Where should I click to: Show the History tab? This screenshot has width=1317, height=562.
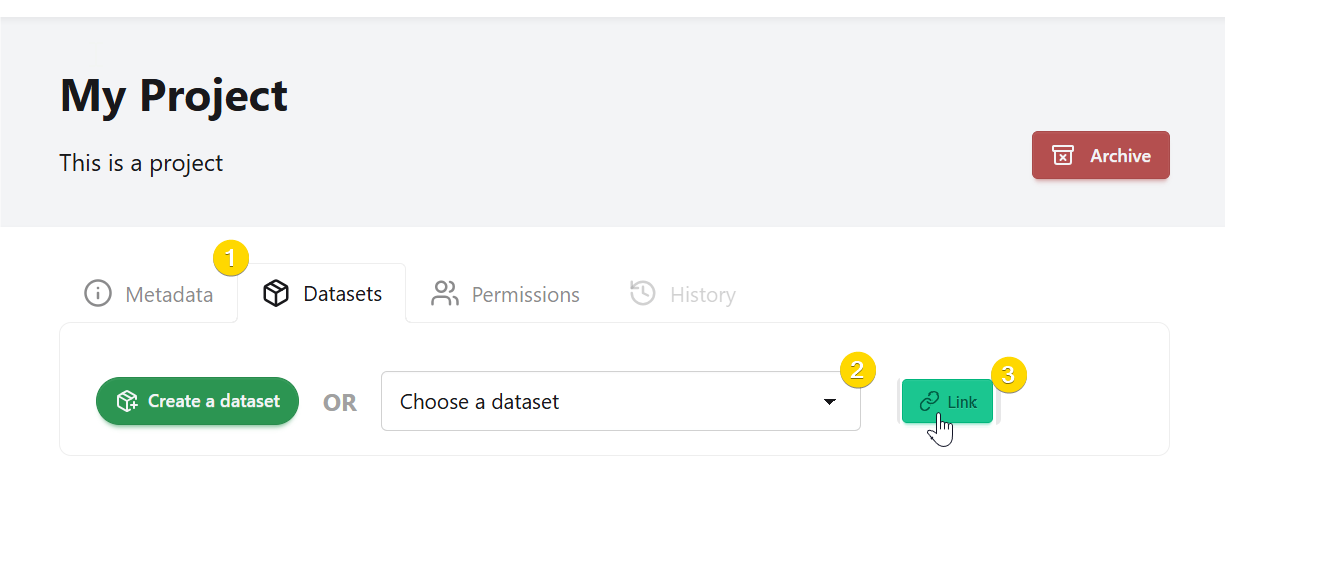(x=702, y=295)
